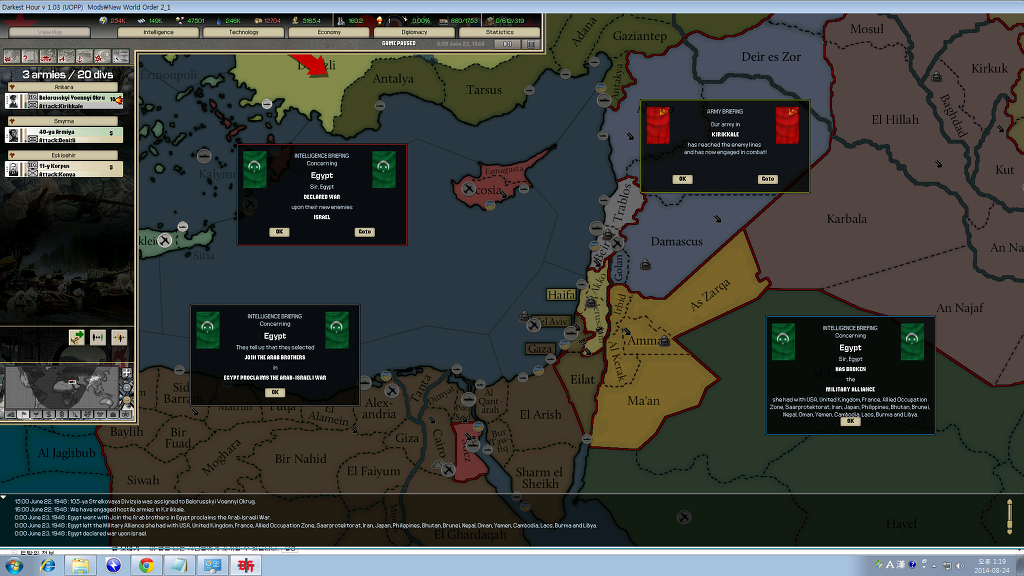The image size is (1024, 576).
Task: Select the briefcase map mode icon
Action: (112, 414)
